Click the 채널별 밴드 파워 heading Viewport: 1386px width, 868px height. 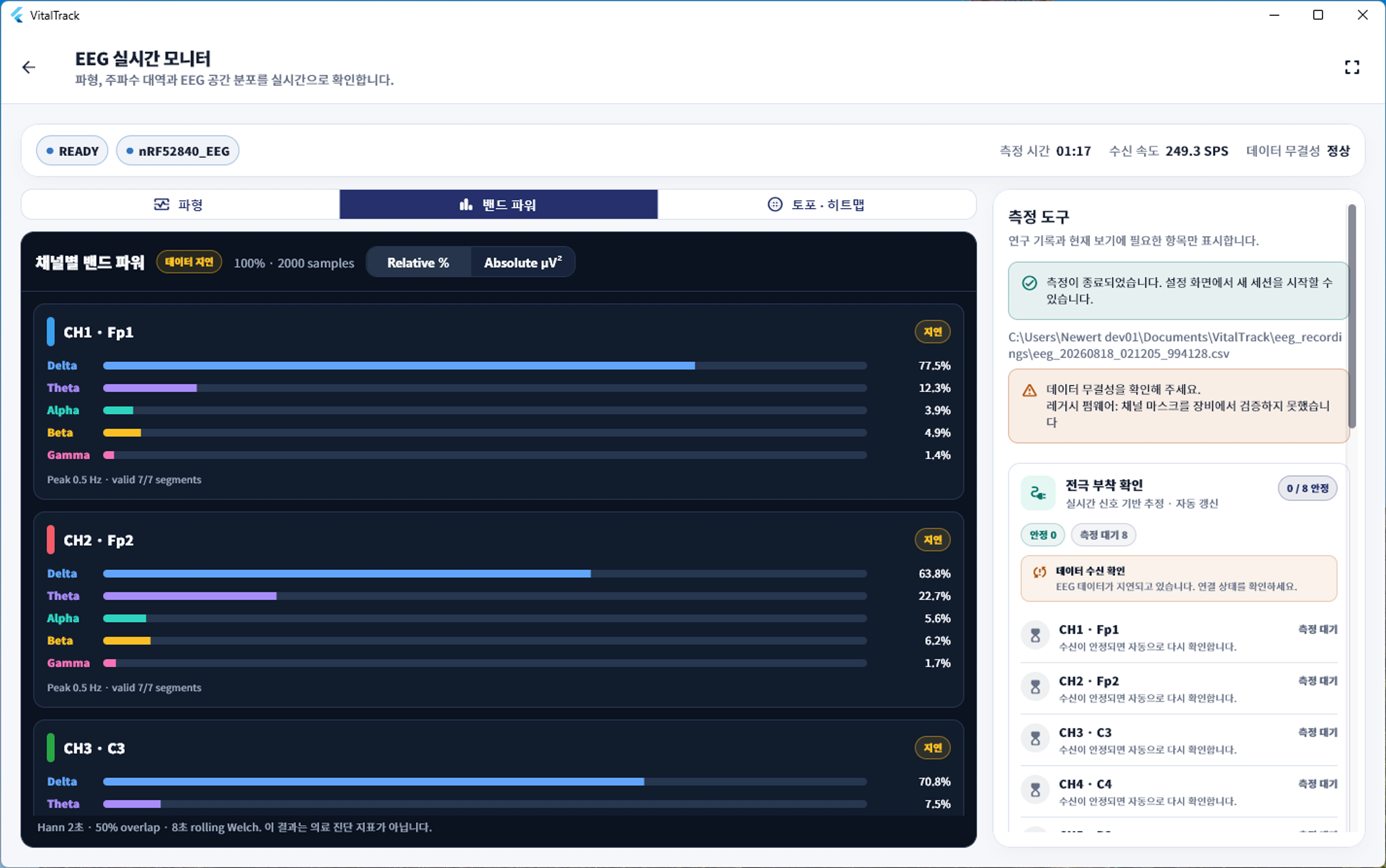point(90,262)
